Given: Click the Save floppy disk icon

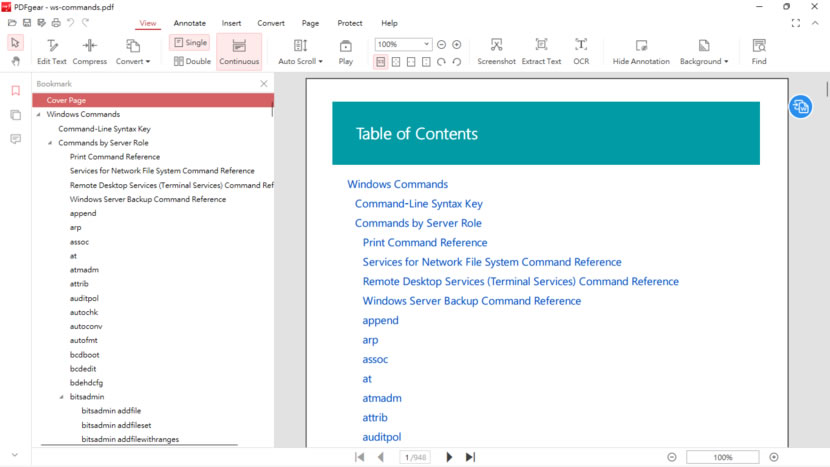Looking at the screenshot, I should click(27, 23).
